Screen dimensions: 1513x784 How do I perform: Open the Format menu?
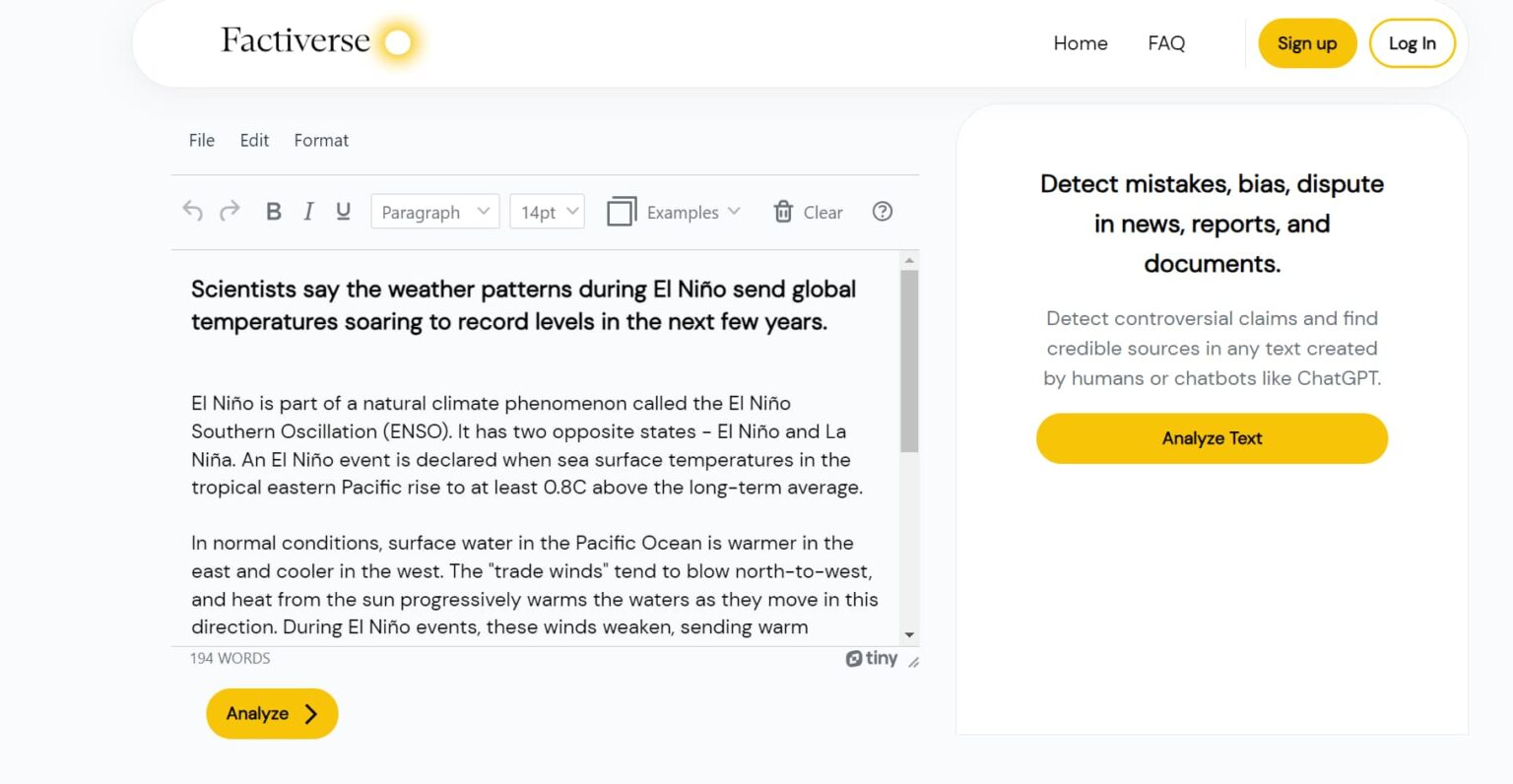321,141
